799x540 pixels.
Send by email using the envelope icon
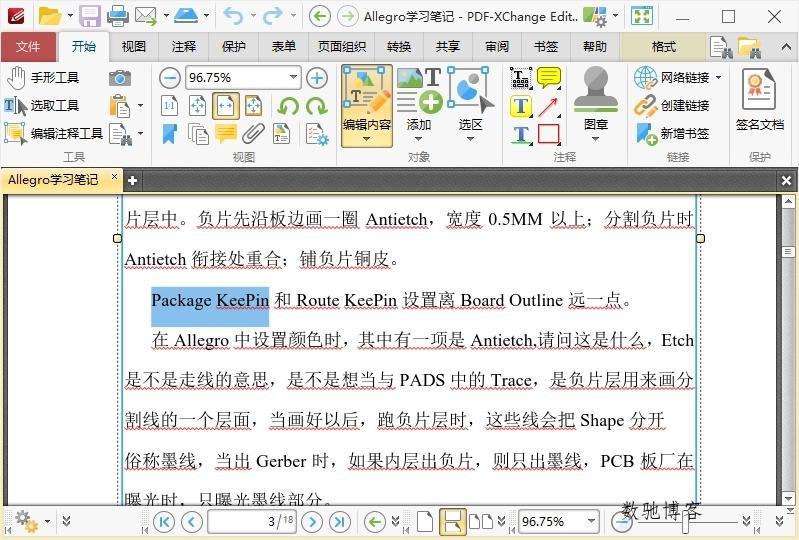tap(146, 16)
